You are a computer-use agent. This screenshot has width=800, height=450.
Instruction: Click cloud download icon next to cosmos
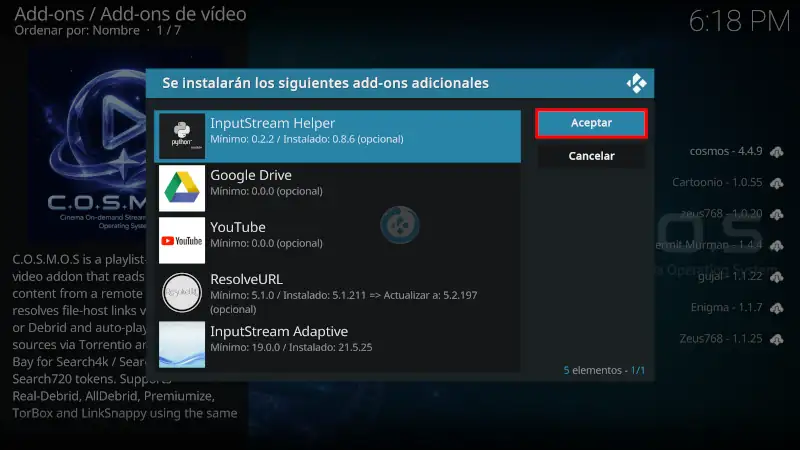click(x=777, y=152)
